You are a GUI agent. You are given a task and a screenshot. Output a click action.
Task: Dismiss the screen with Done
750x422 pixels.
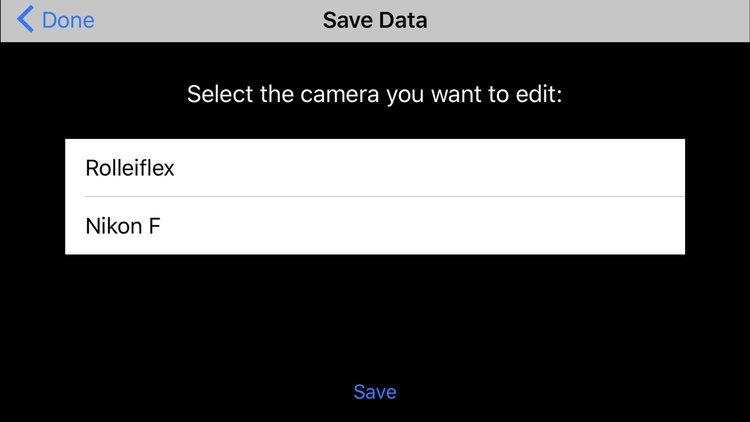[x=68, y=19]
